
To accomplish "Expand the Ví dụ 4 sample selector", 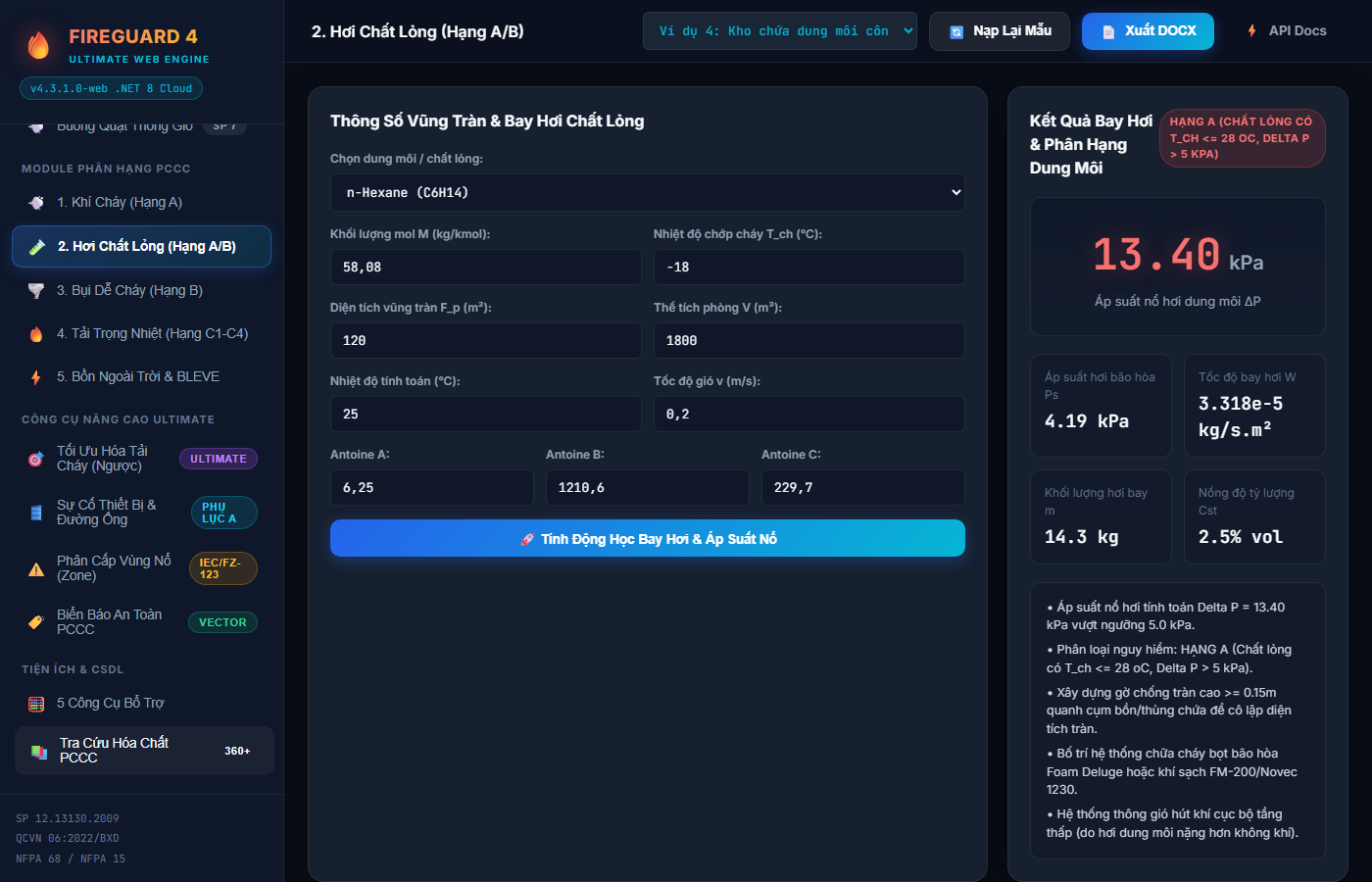I will coord(780,31).
